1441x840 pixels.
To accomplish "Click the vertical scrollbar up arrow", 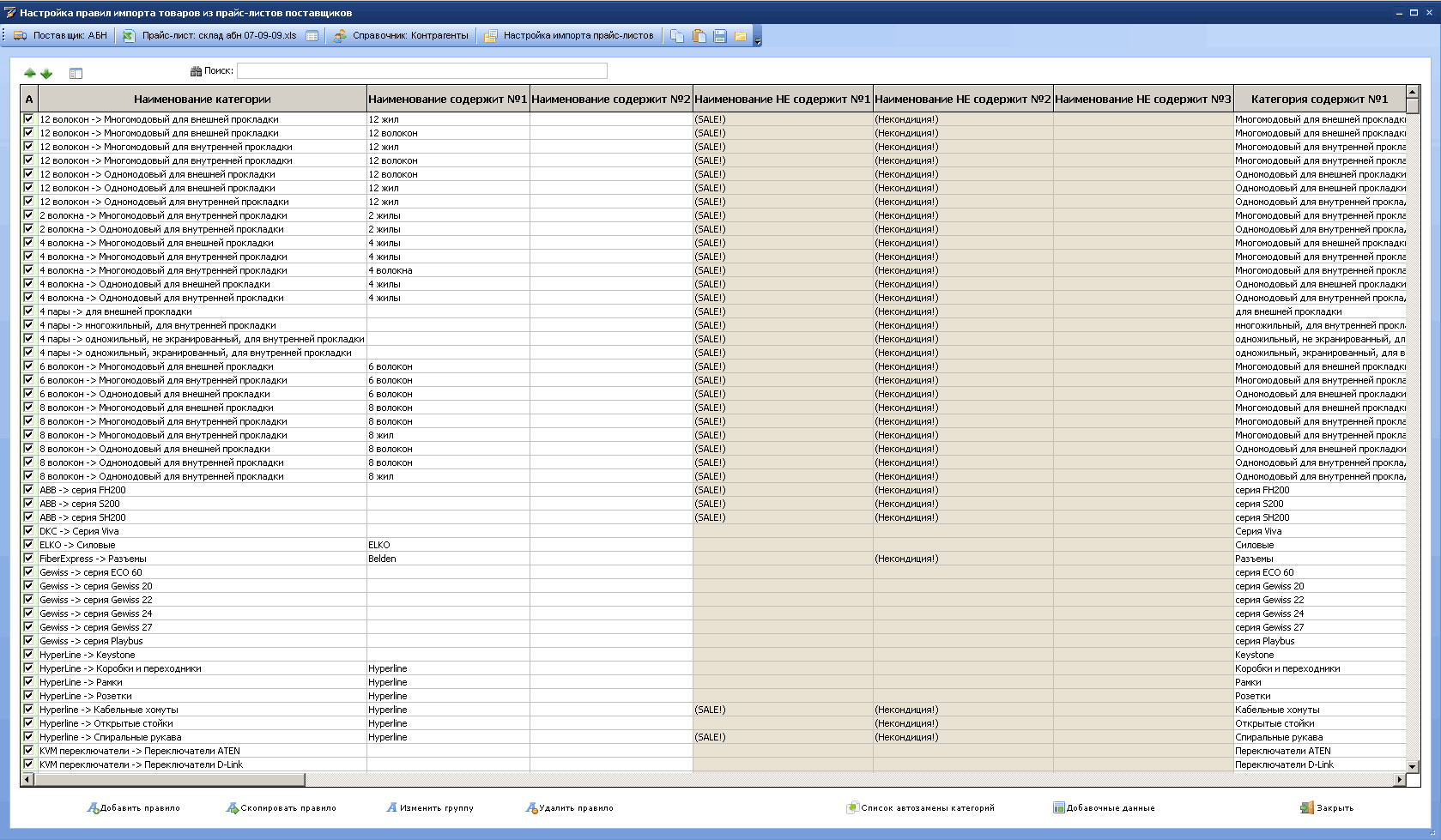I will (x=1413, y=91).
